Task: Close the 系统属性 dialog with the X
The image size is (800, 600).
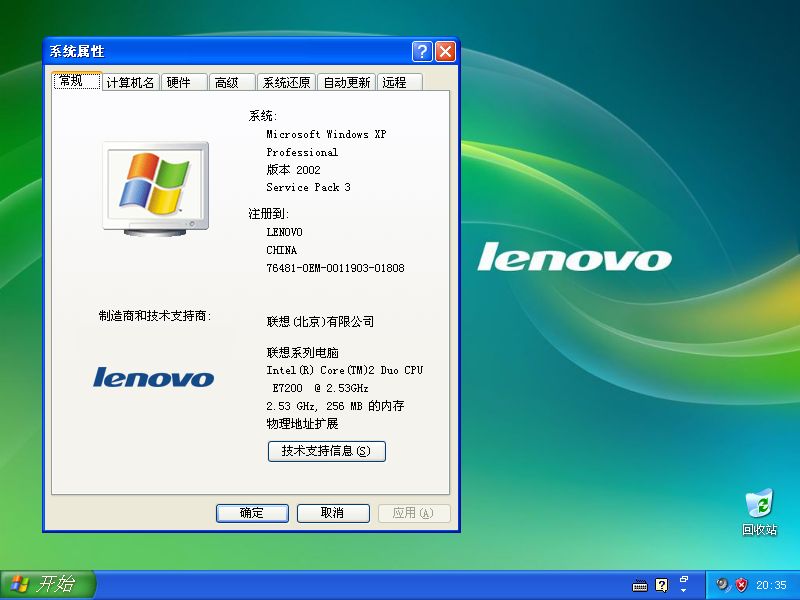Action: 445,52
